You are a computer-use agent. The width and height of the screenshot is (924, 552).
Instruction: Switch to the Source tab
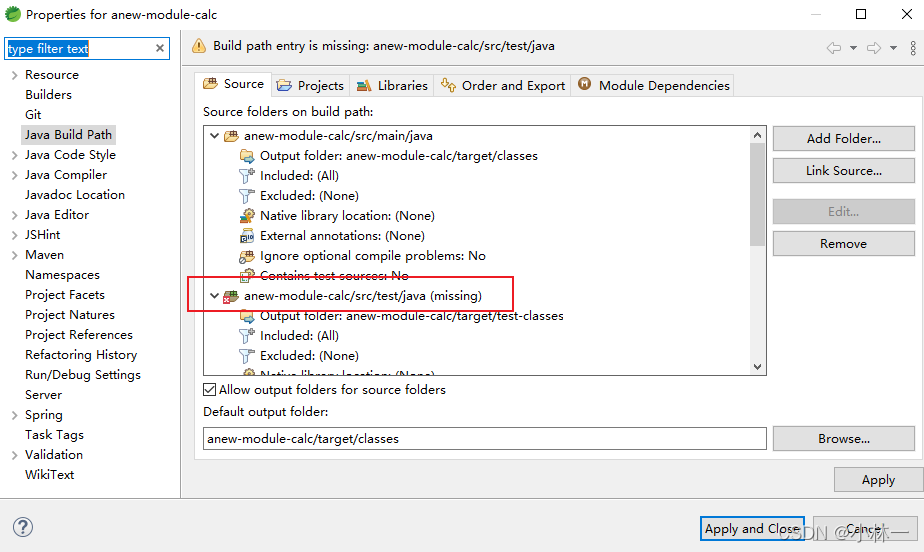233,84
